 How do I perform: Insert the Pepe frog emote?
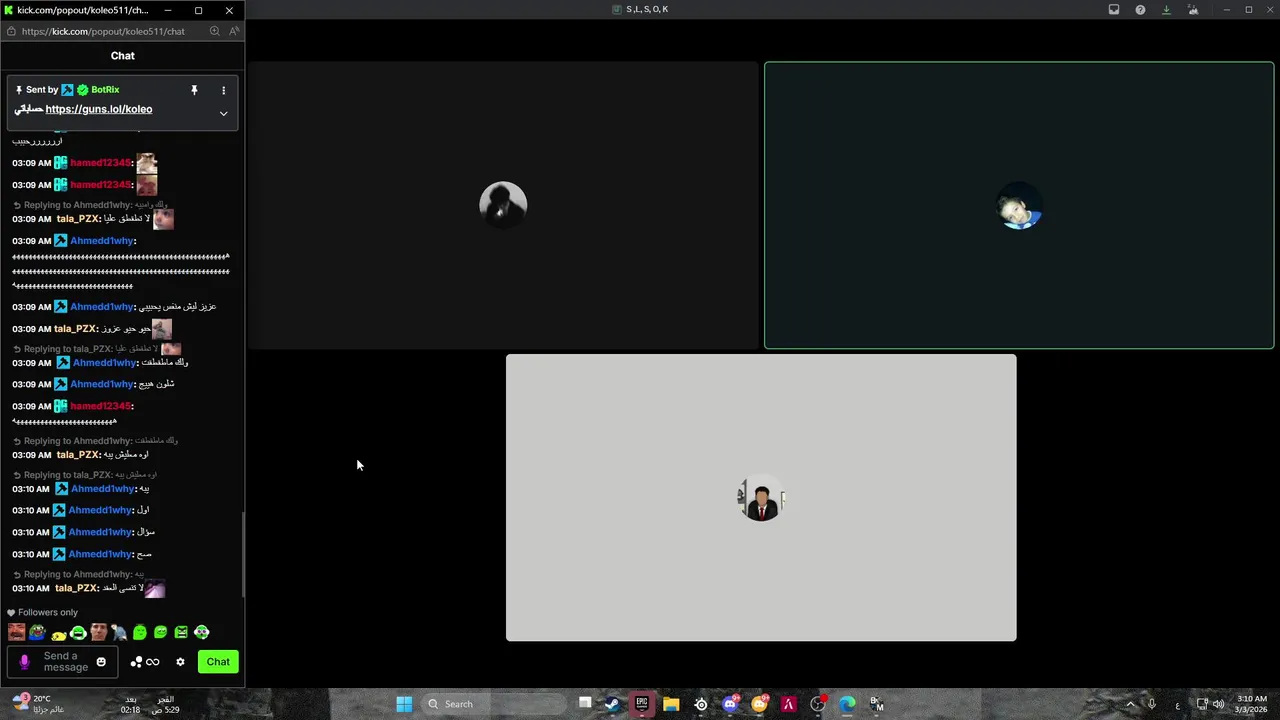(x=37, y=632)
